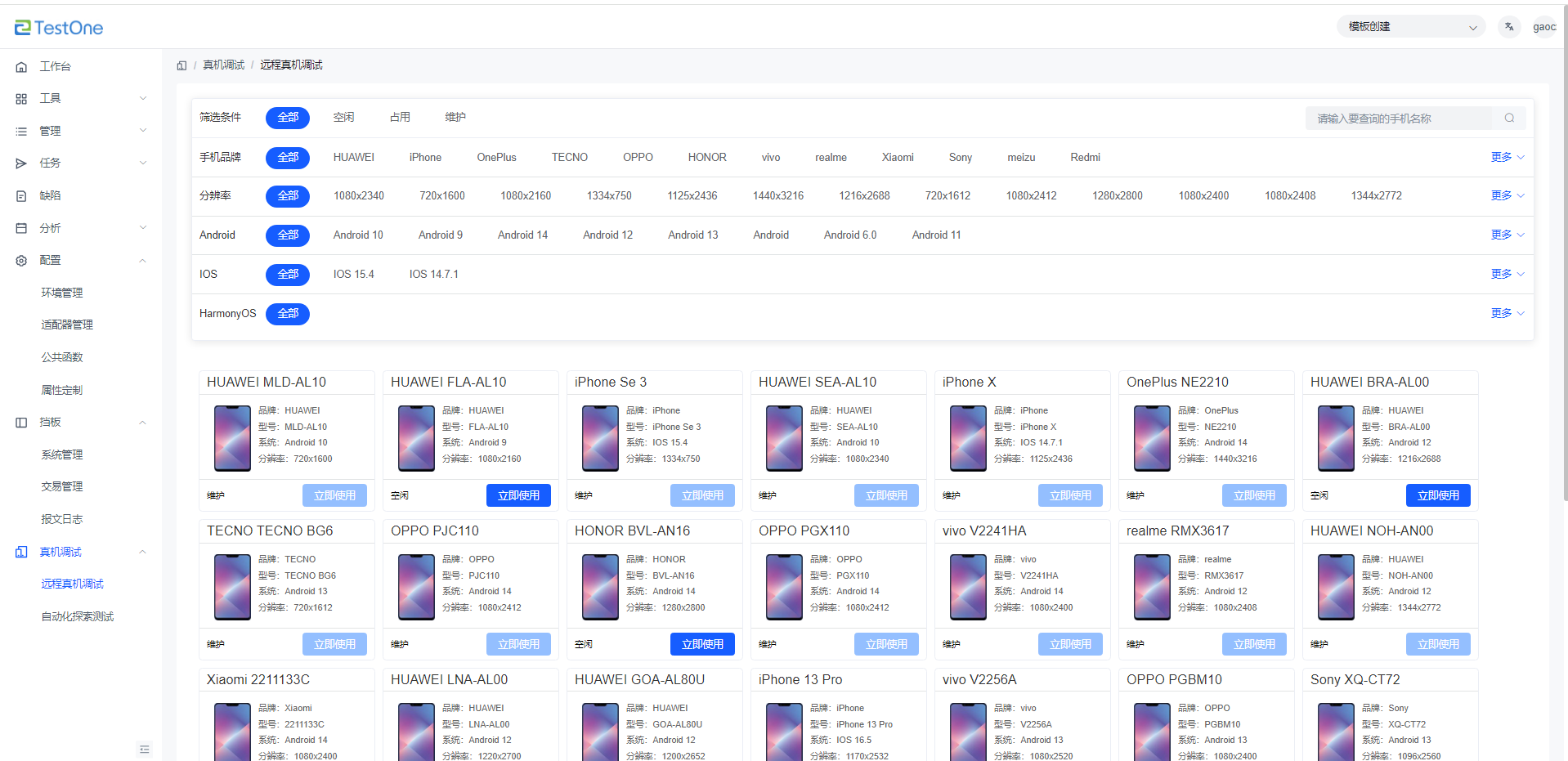Click the 挡板 panel icon in sidebar
This screenshot has width=1568, height=761.
(21, 423)
